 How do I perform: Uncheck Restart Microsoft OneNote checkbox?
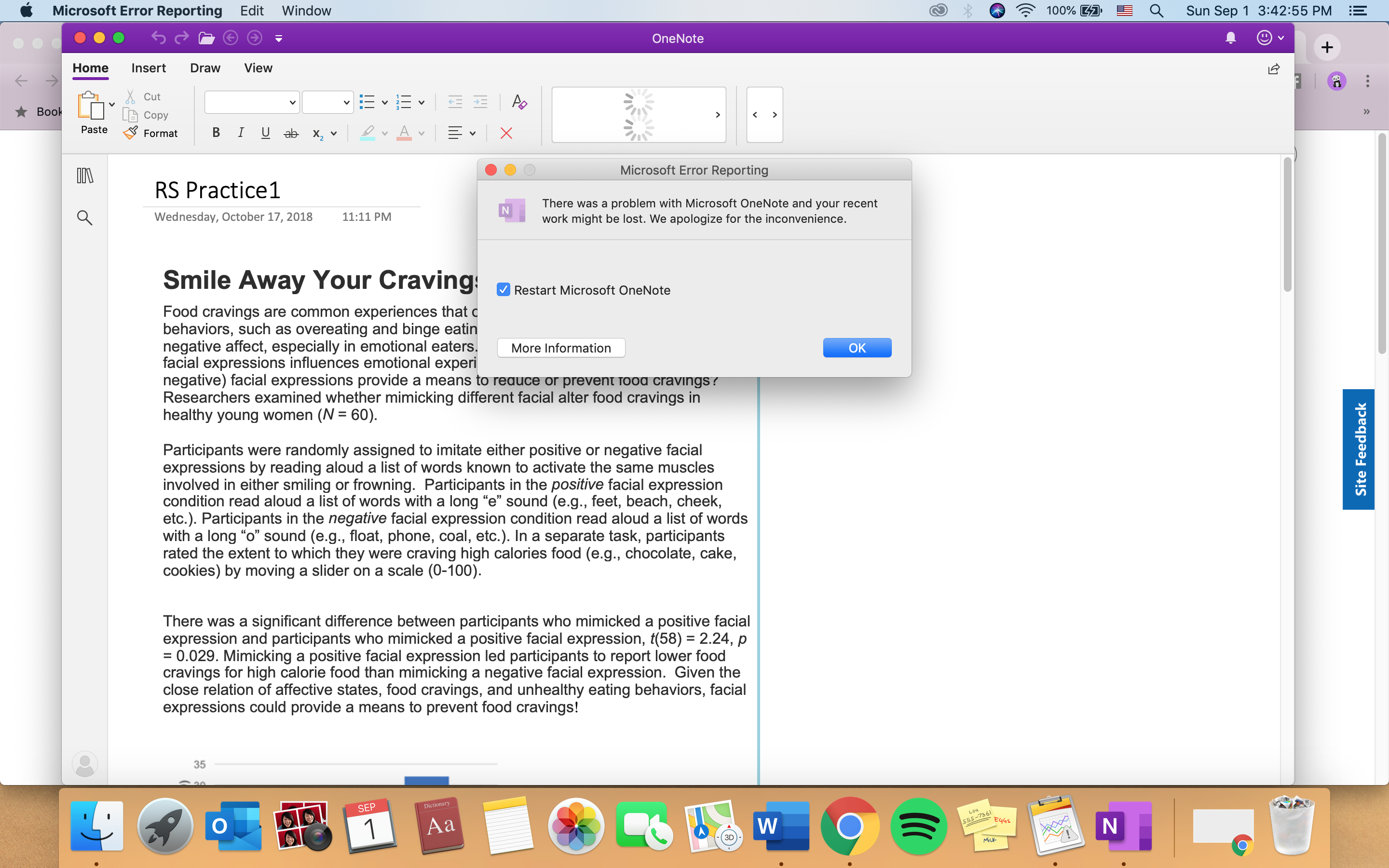504,290
